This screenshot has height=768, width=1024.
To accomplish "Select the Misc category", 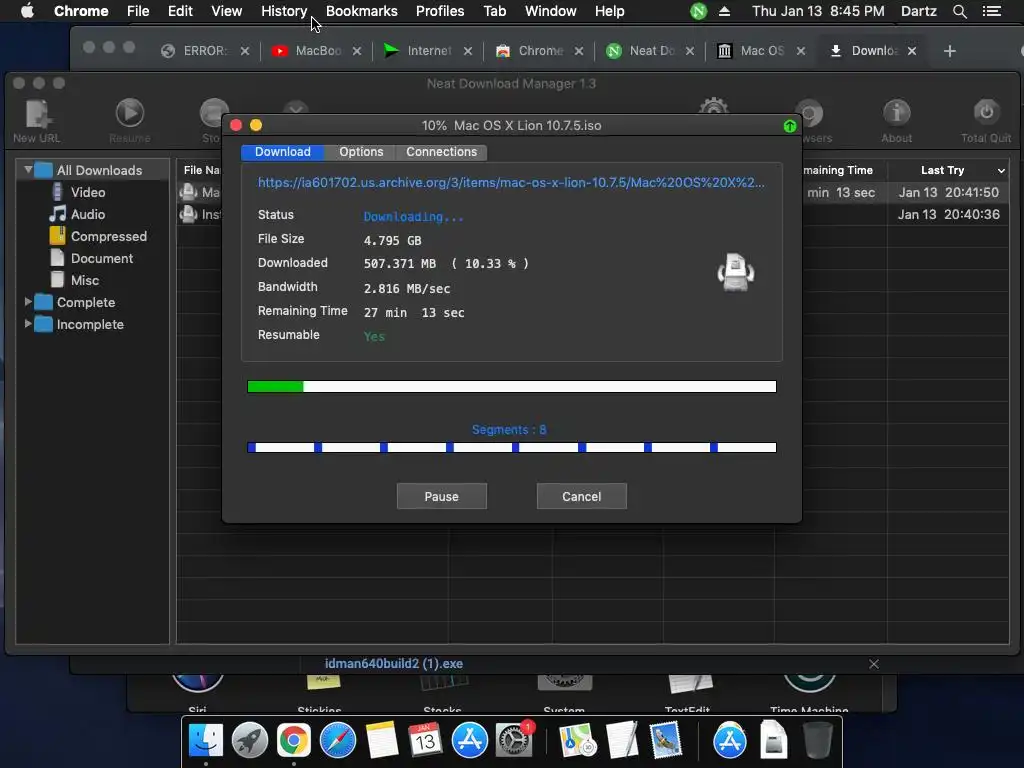I will tap(84, 280).
